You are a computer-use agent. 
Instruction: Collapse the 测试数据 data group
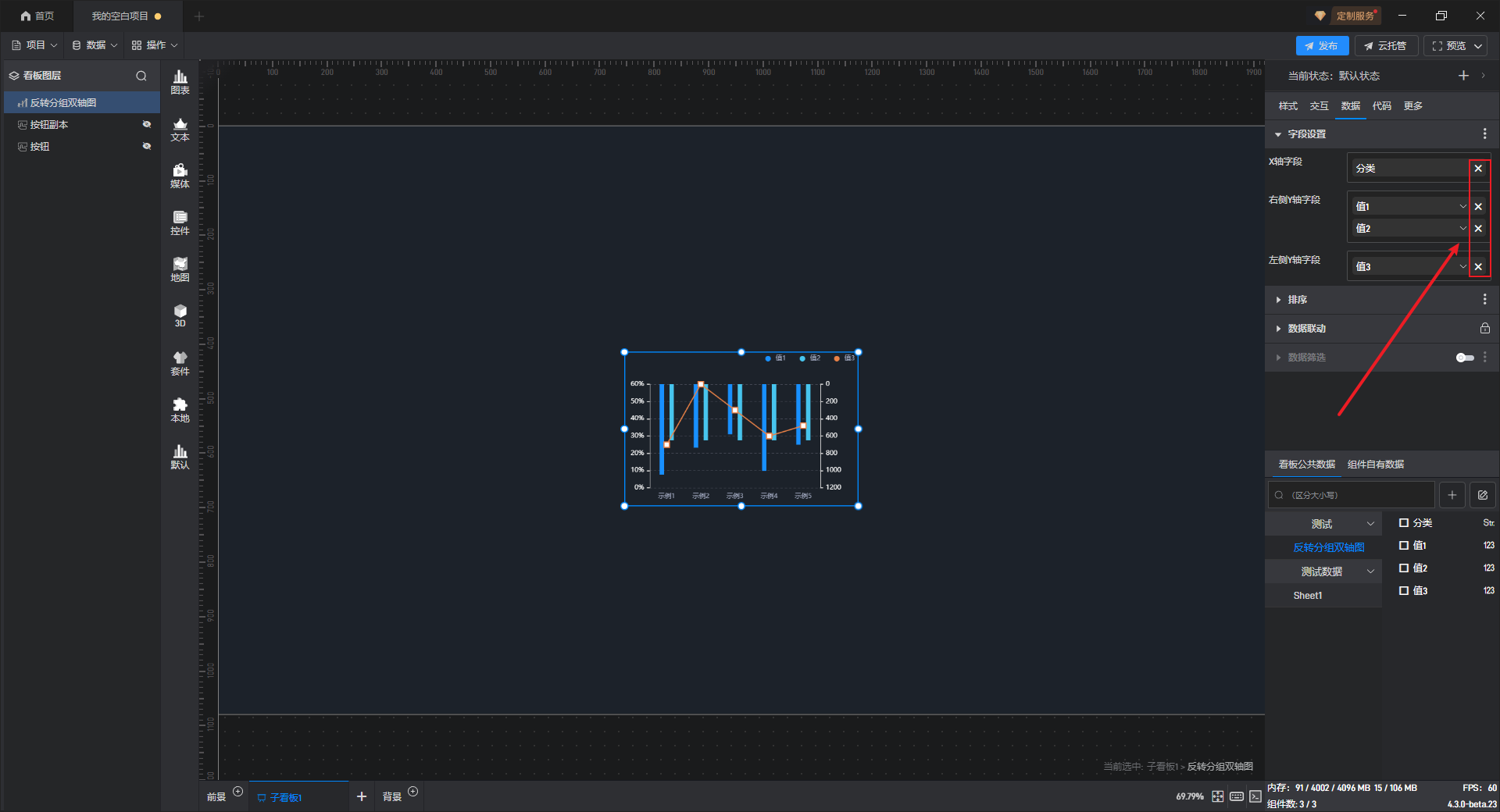pyautogui.click(x=1370, y=572)
